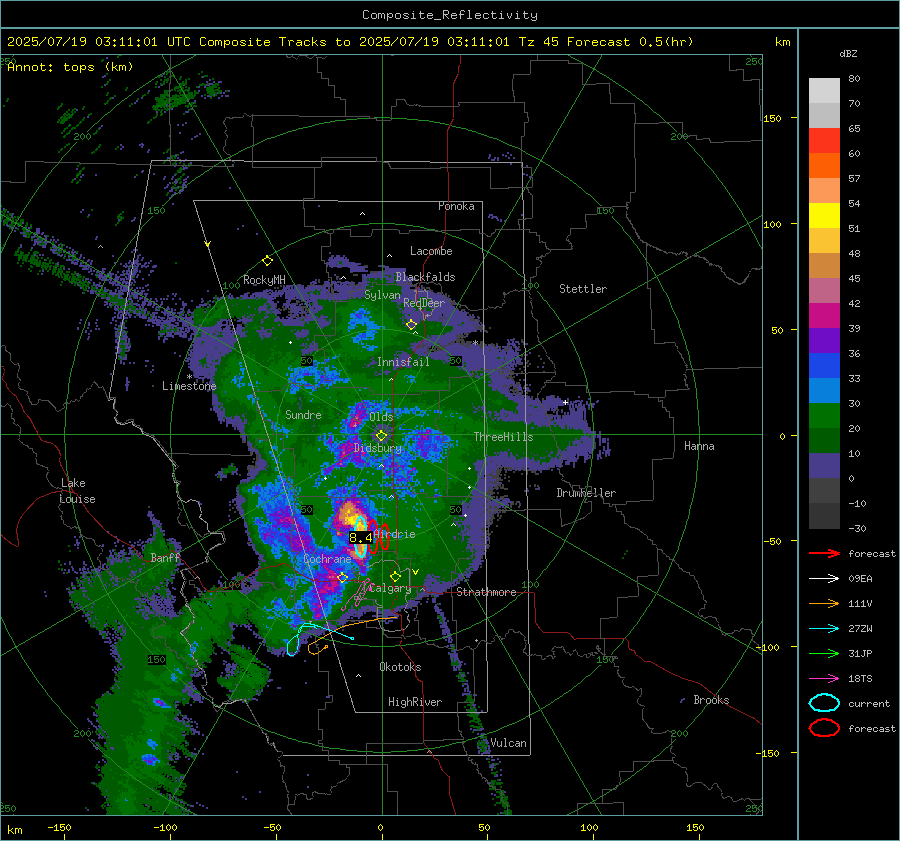900x841 pixels.
Task: Click the Composite_Reflectivity title
Action: pos(449,15)
